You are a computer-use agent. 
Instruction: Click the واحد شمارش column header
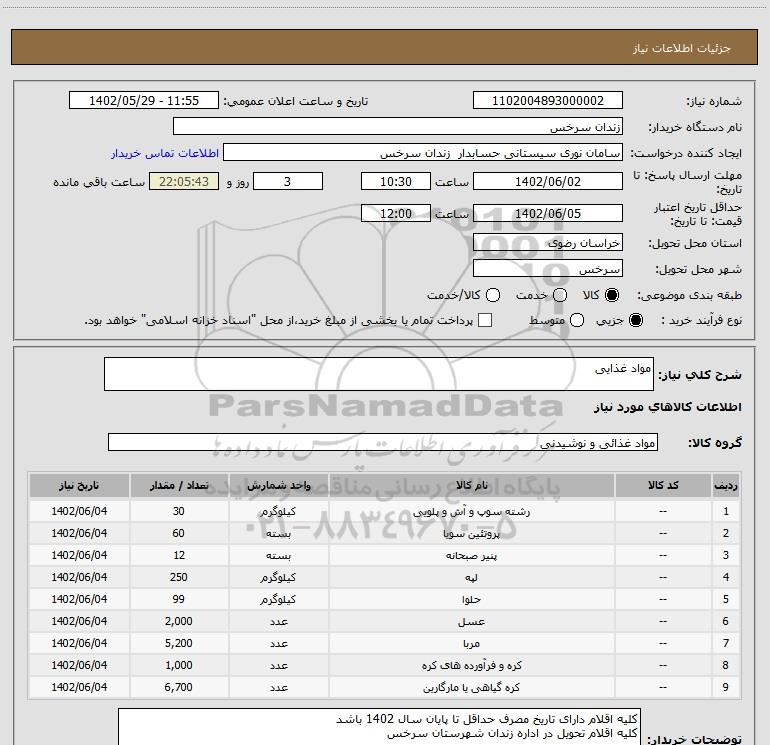278,485
